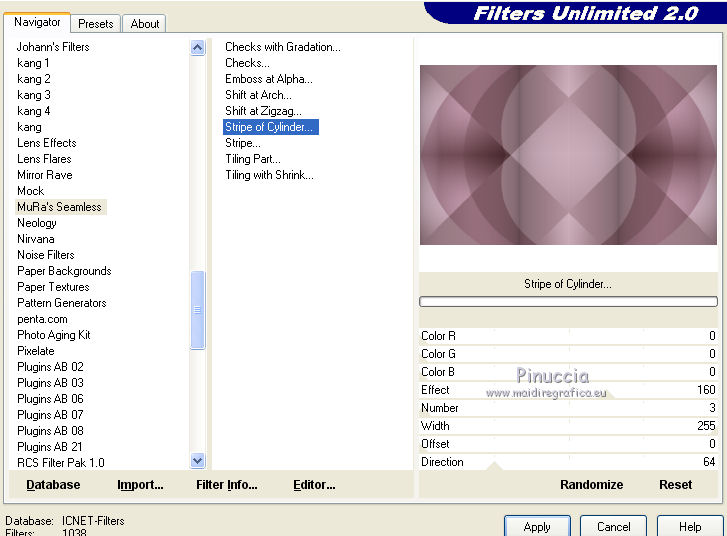Click the category list scroll up arrow
The image size is (727, 536).
pyautogui.click(x=198, y=47)
